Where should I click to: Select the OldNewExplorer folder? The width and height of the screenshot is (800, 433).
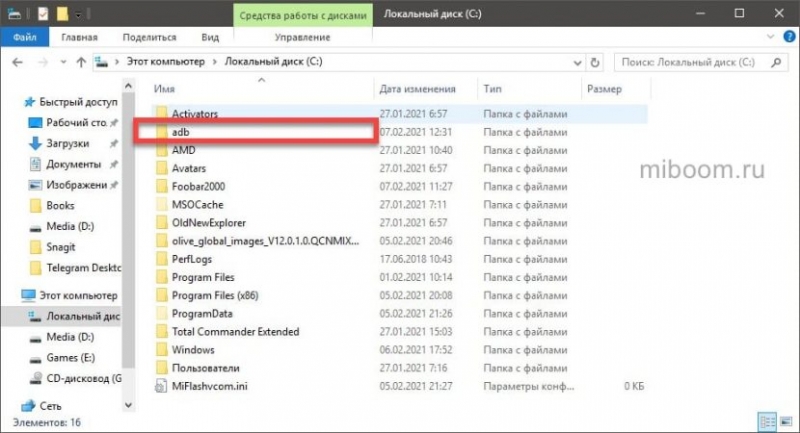209,223
